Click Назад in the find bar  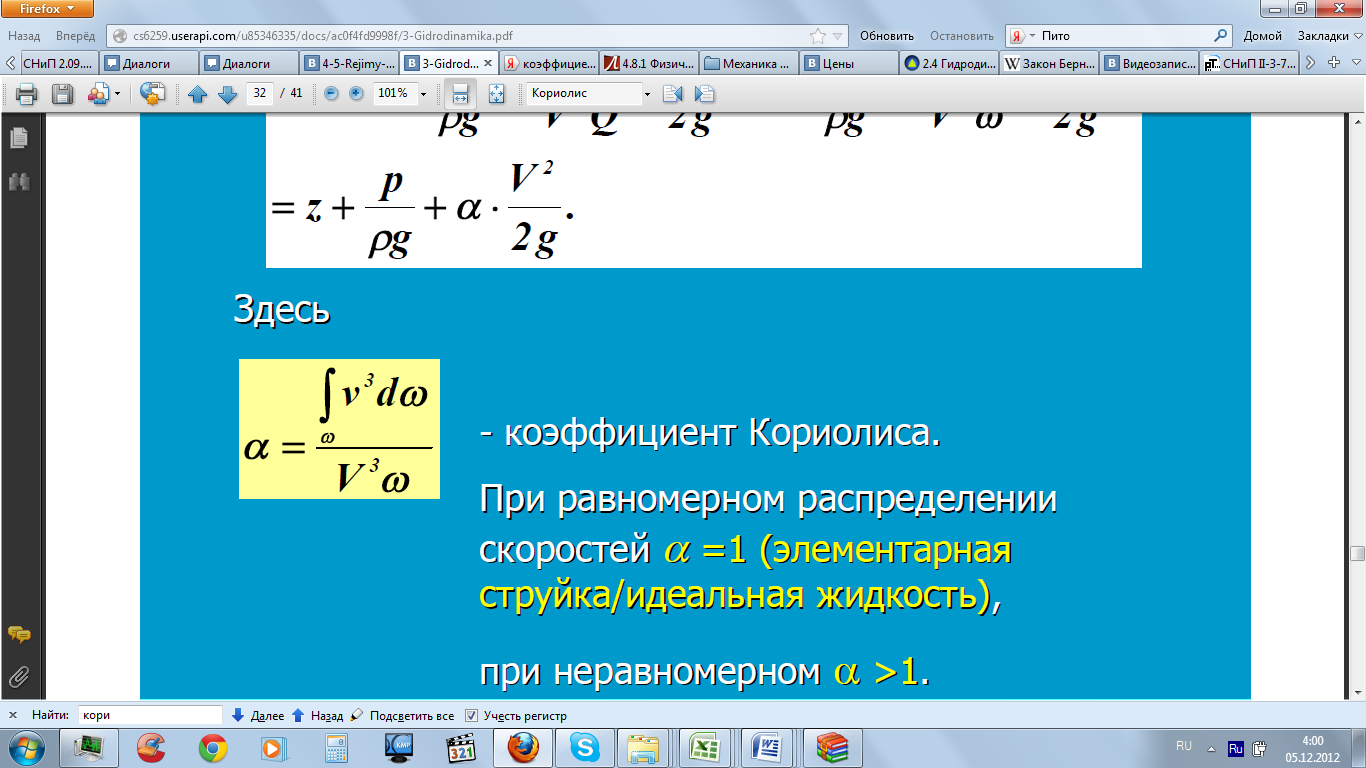317,716
